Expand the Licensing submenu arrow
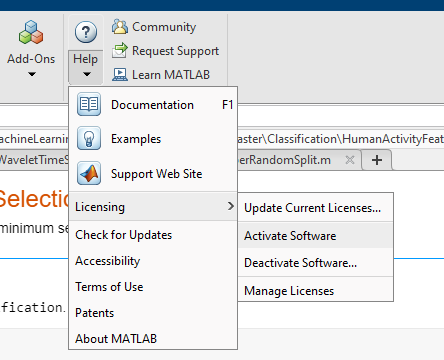 click(x=231, y=206)
